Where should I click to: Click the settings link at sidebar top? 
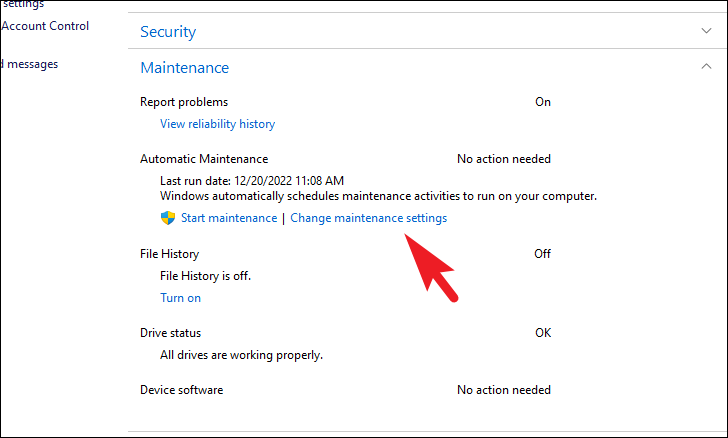pos(22,4)
